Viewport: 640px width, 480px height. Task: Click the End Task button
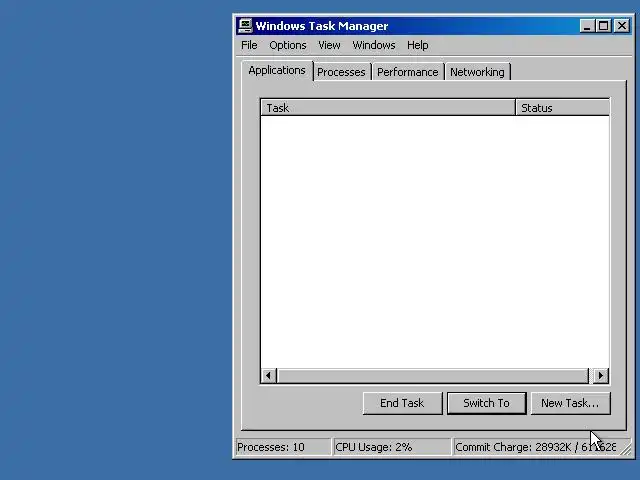tap(402, 403)
